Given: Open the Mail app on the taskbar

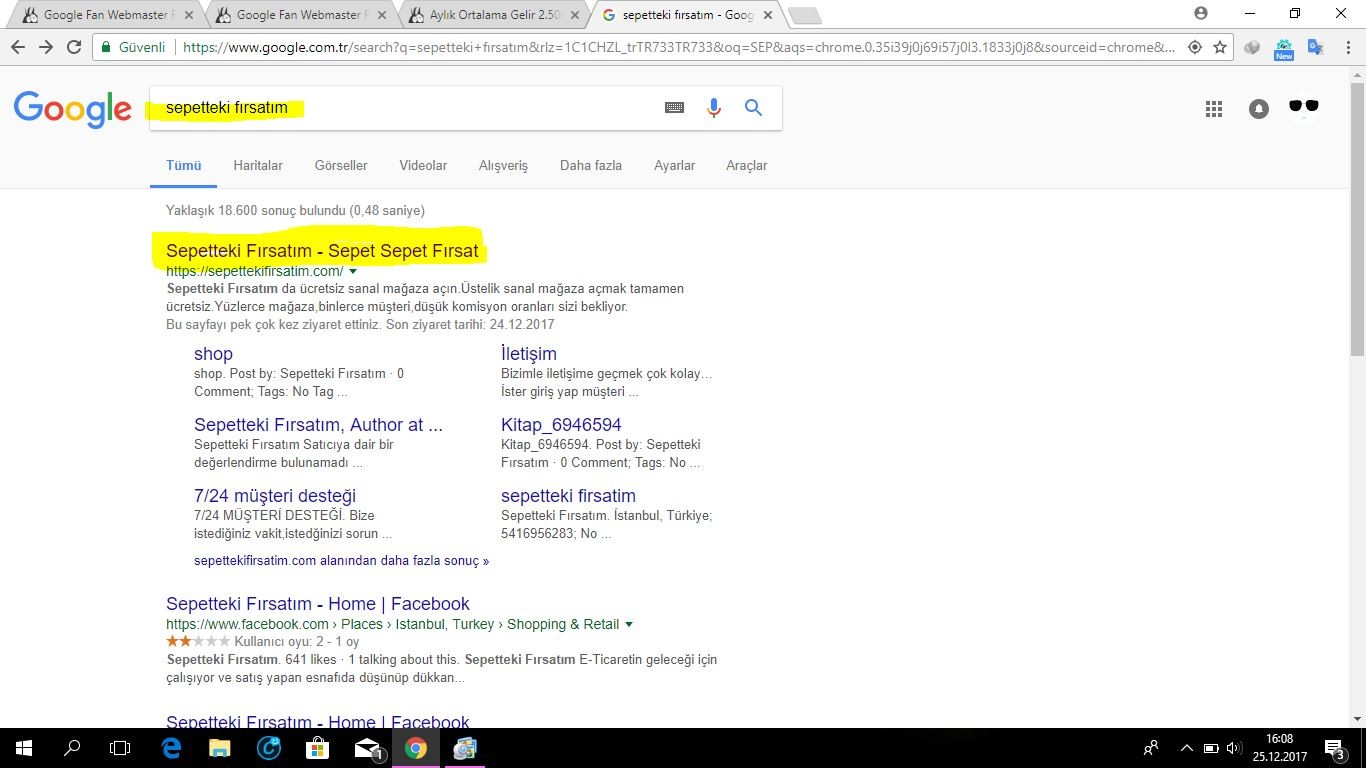Looking at the screenshot, I should coord(367,748).
